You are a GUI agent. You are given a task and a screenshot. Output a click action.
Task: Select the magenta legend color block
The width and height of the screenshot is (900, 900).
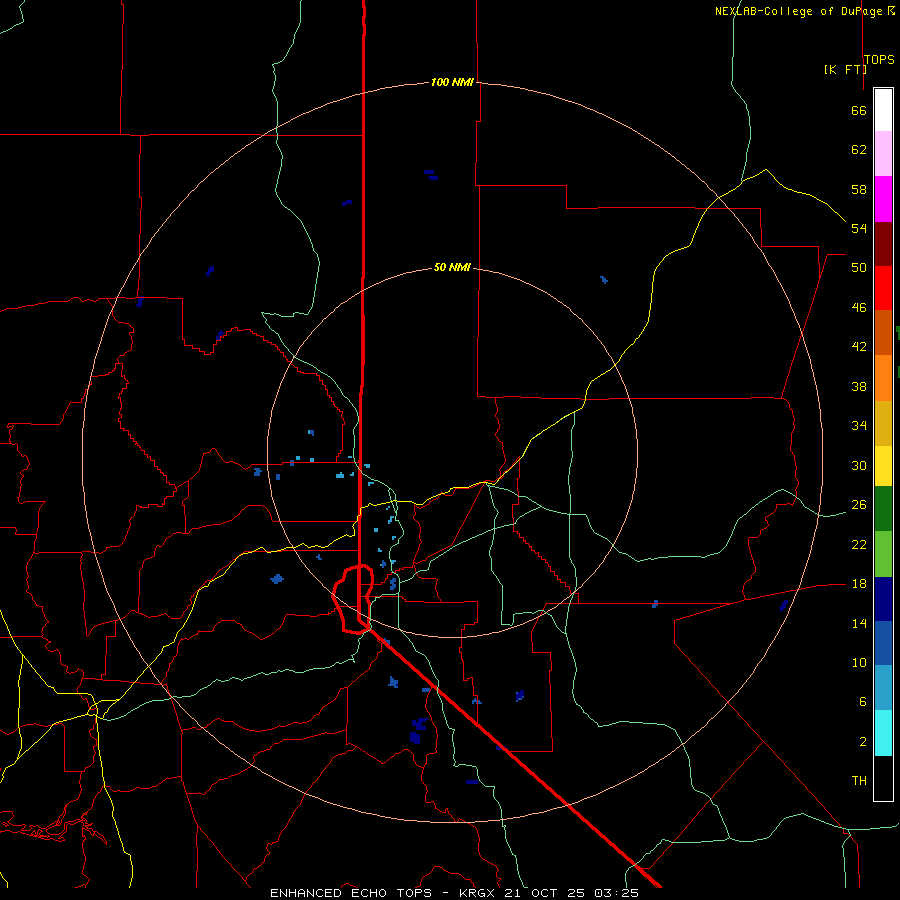(883, 199)
